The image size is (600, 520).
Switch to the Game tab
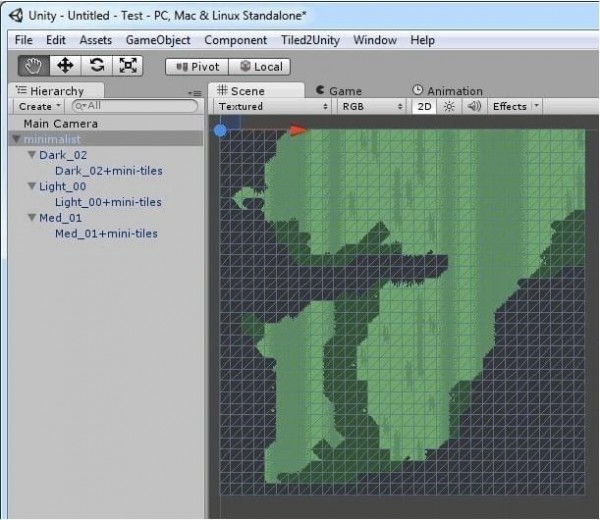tap(339, 91)
